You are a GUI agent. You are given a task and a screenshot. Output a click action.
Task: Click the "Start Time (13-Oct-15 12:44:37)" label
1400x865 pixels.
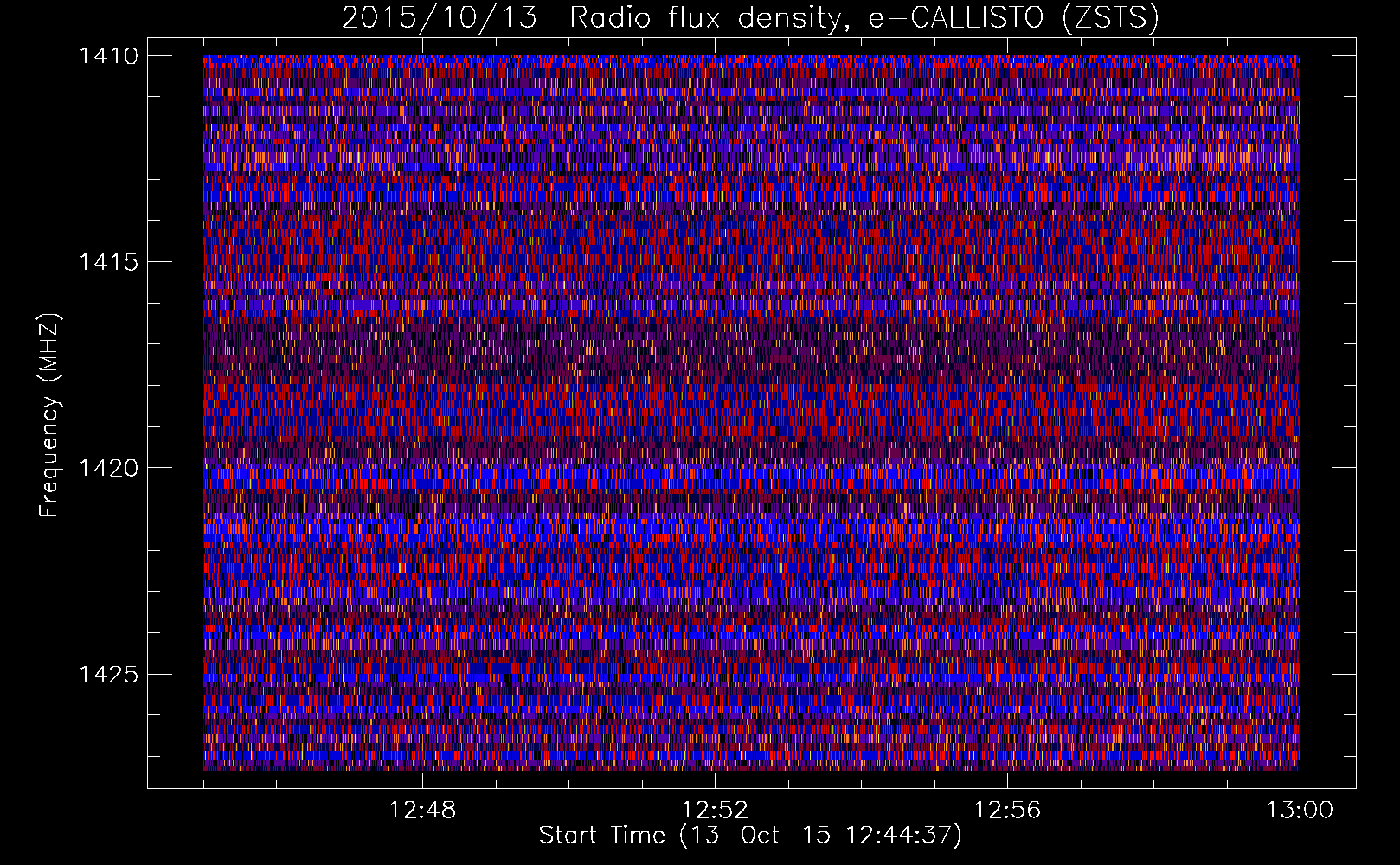[x=750, y=836]
